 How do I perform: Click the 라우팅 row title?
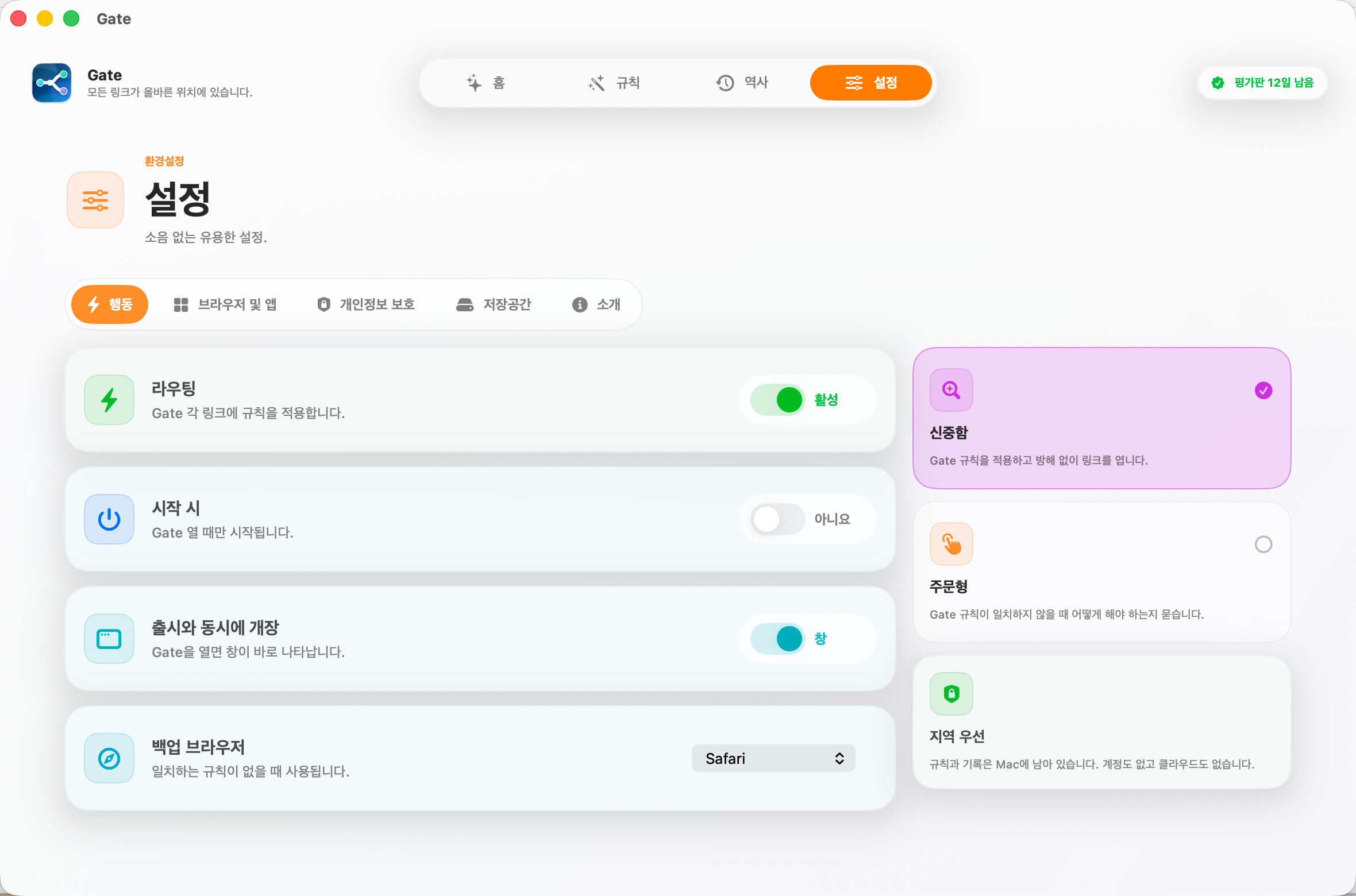pos(174,389)
